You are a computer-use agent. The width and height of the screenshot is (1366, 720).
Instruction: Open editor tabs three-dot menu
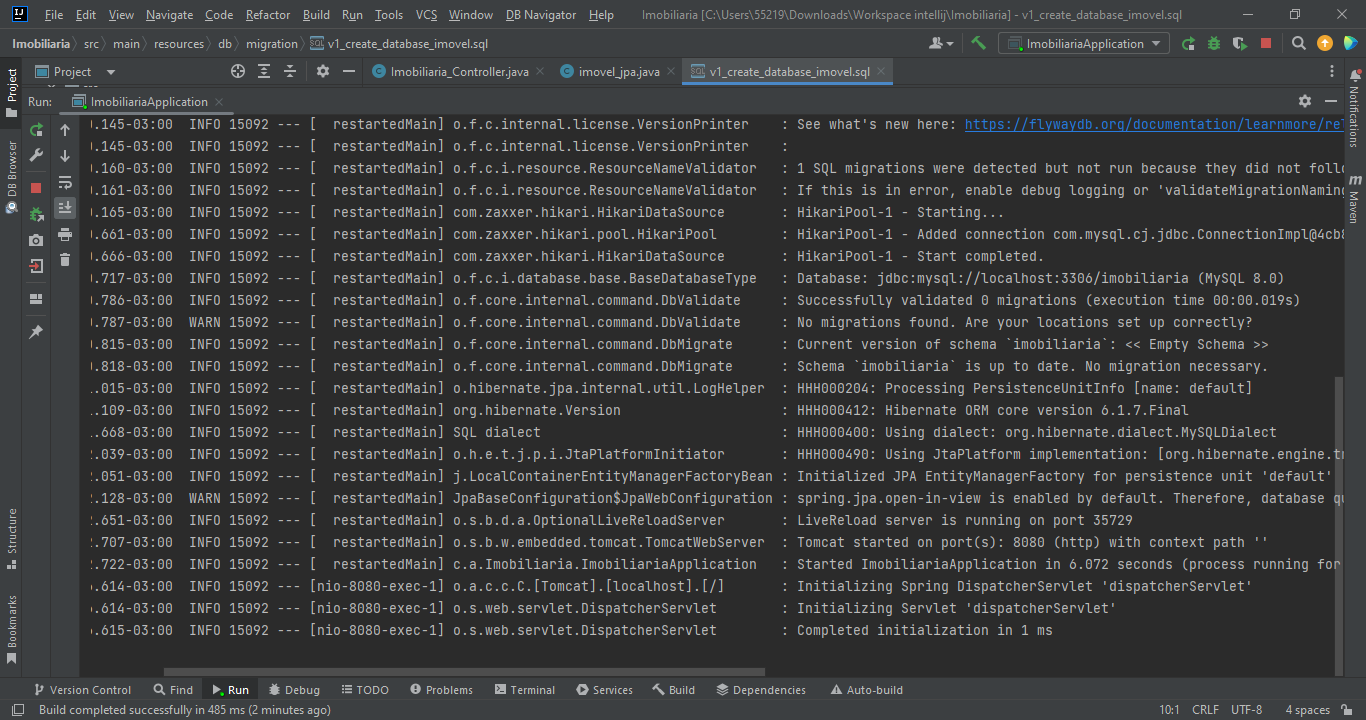1331,72
